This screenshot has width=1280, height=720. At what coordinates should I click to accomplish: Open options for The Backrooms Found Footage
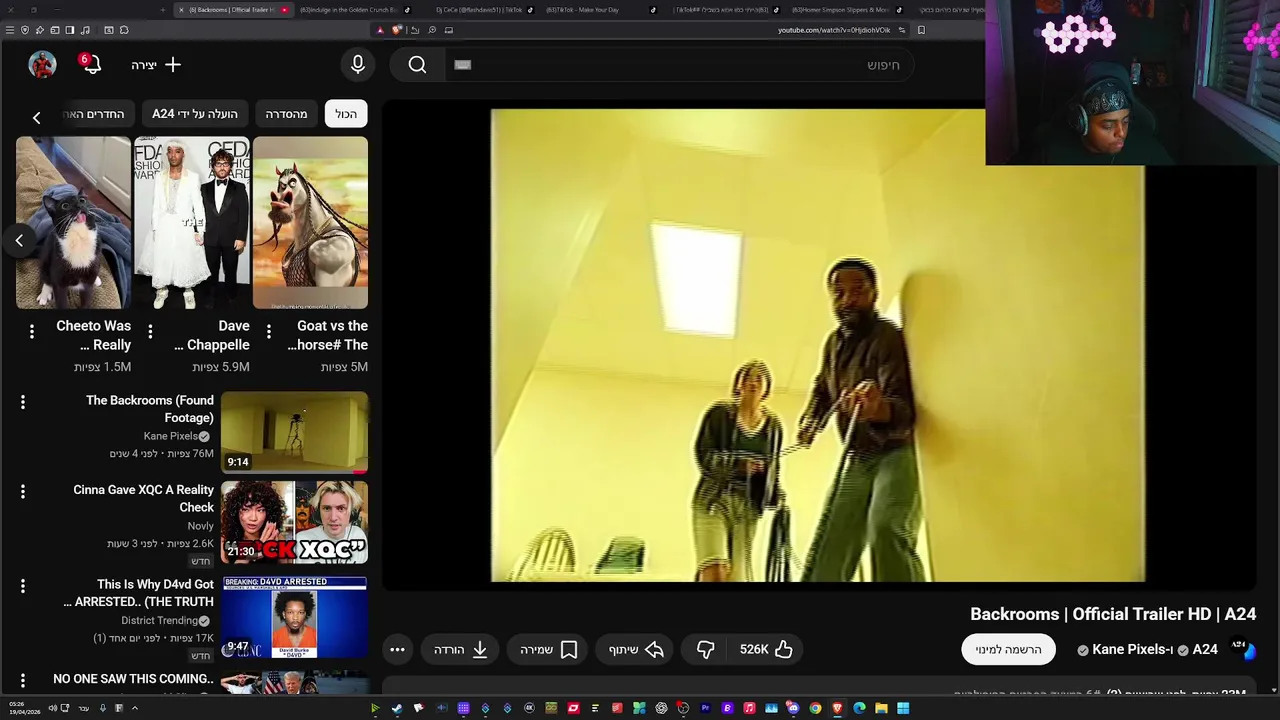(x=23, y=402)
